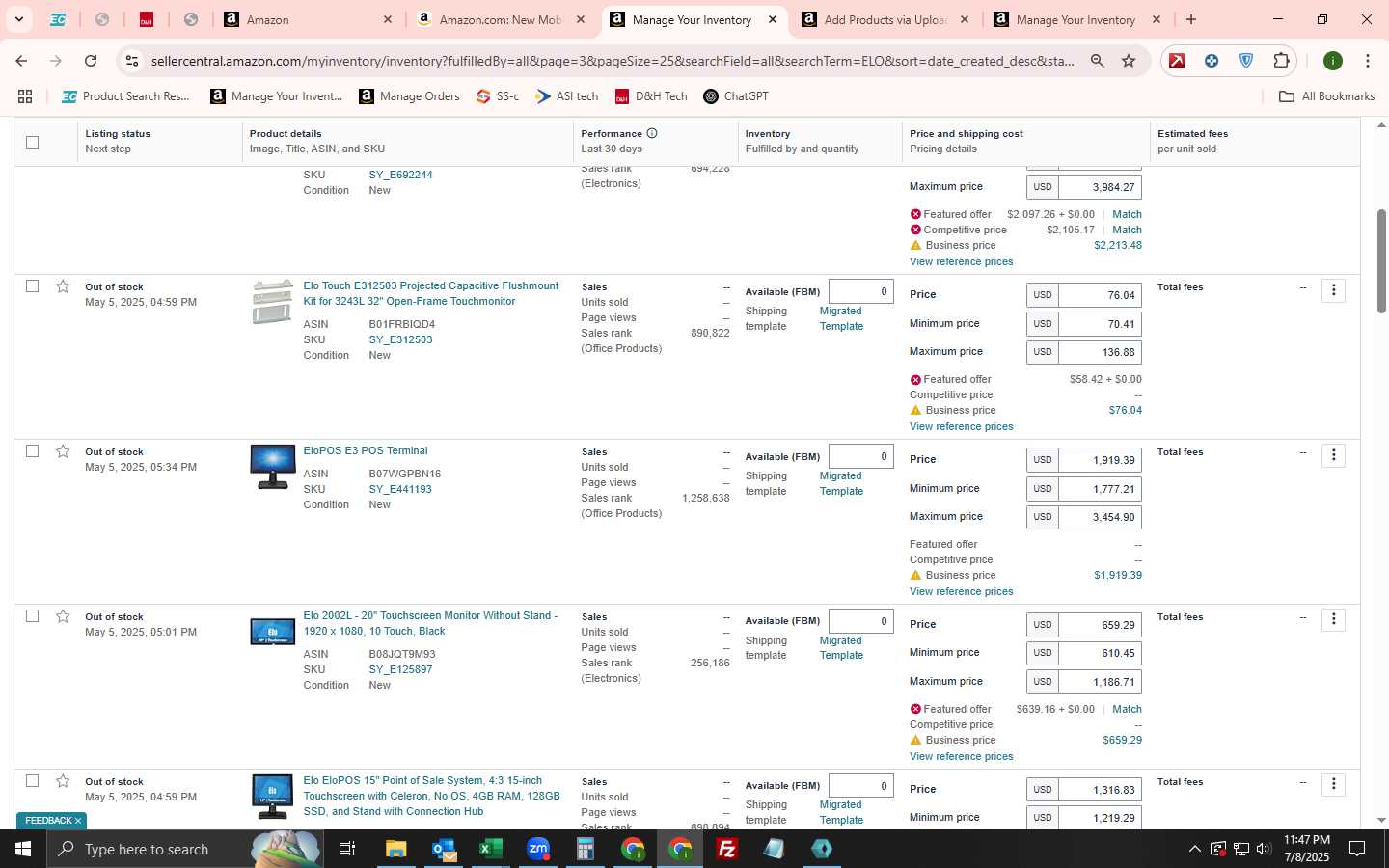View reference prices for EloPOS E3
Viewport: 1389px width, 868px height.
click(961, 591)
